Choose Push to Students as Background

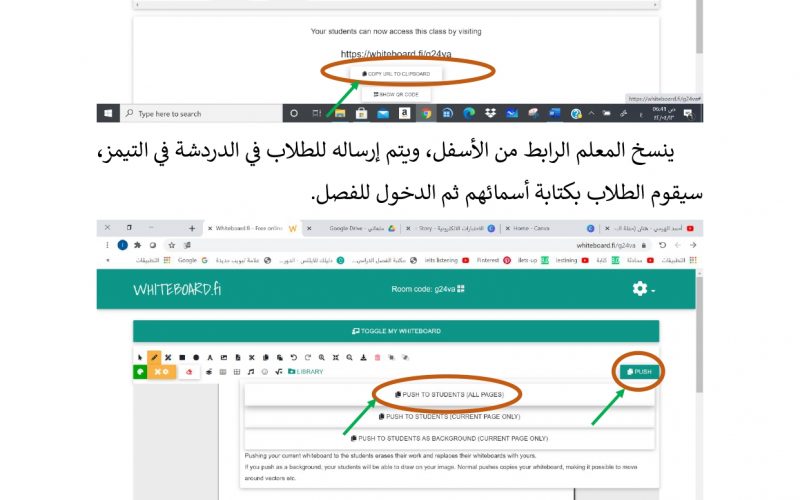click(449, 438)
